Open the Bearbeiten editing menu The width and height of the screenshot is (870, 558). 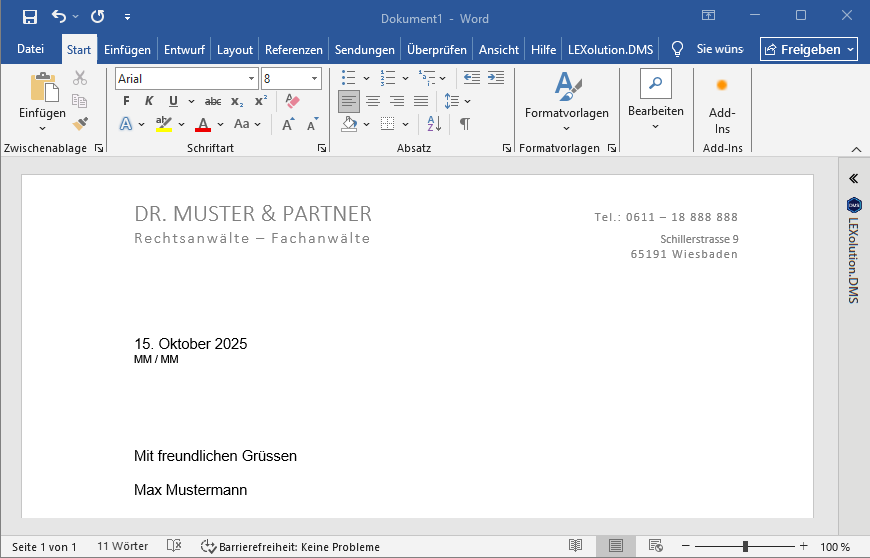655,101
